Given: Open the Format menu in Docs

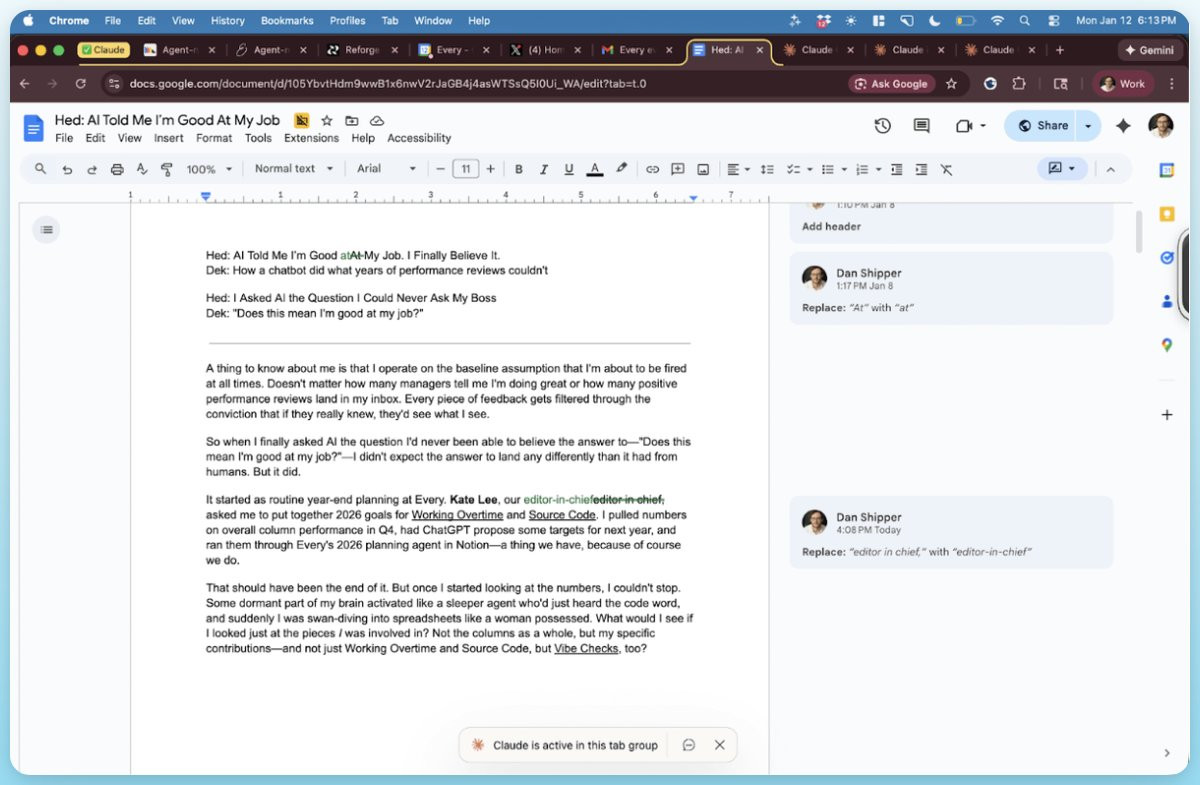Looking at the screenshot, I should pyautogui.click(x=214, y=138).
